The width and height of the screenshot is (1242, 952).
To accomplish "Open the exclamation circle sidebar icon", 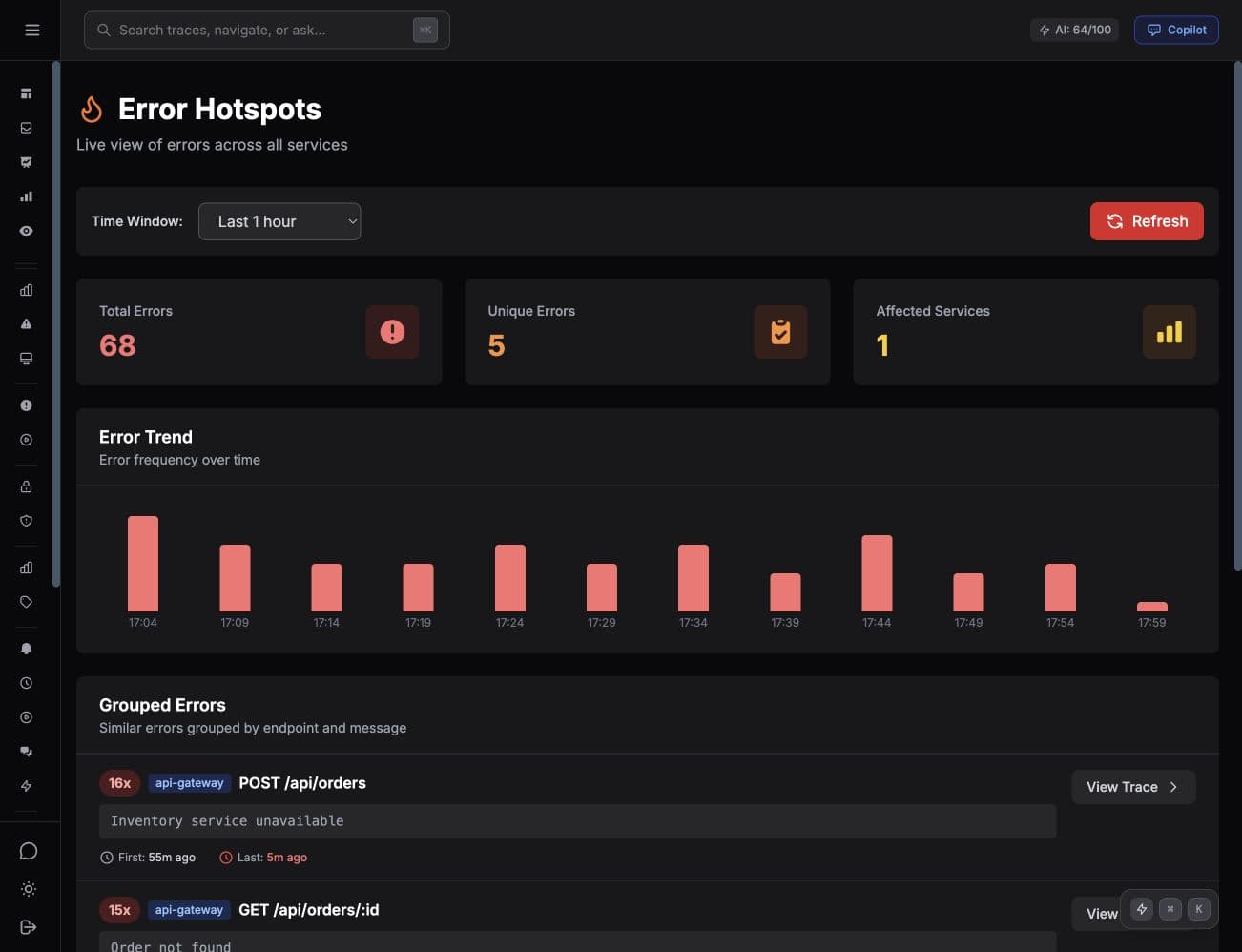I will tap(26, 405).
